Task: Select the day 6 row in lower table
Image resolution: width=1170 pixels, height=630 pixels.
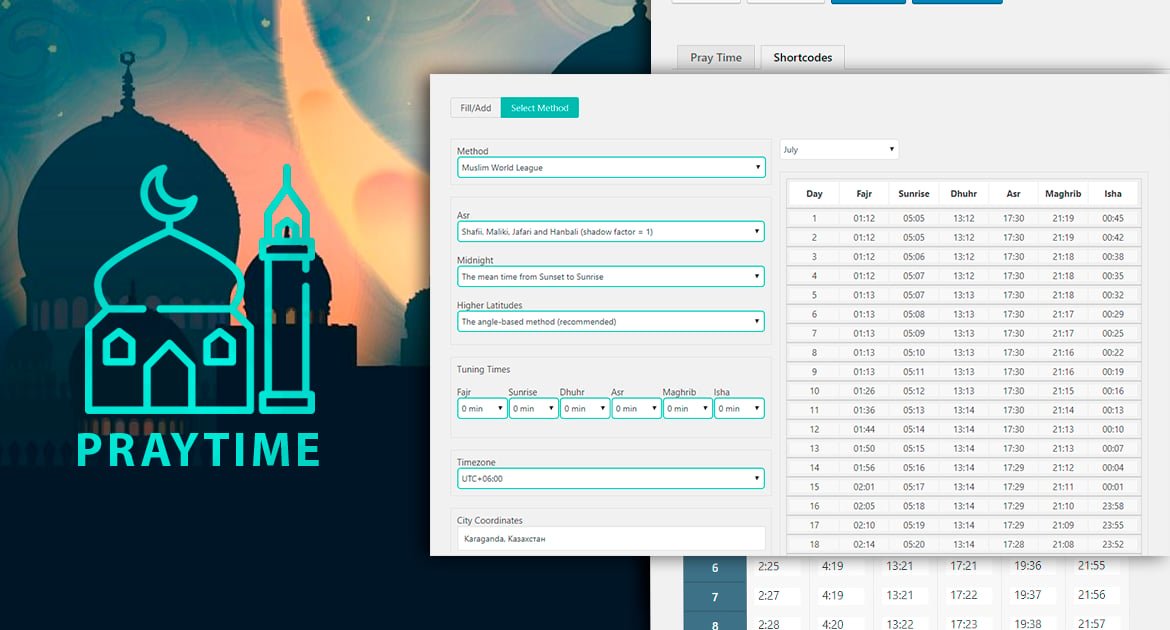Action: pyautogui.click(x=715, y=568)
